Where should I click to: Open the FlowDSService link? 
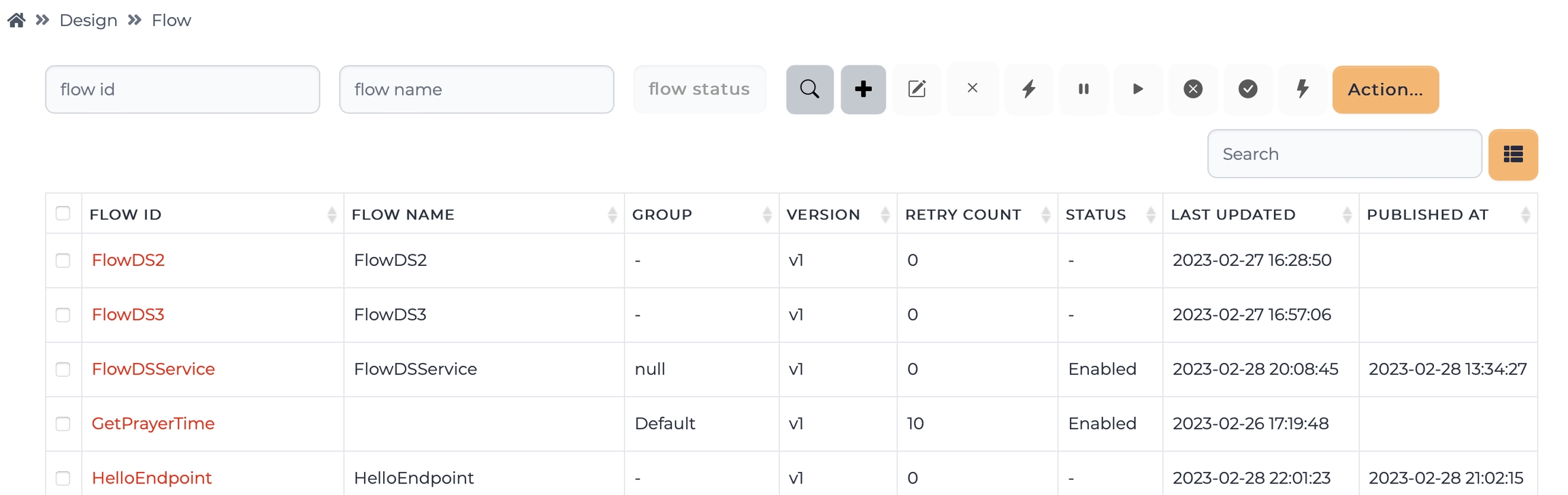coord(153,369)
